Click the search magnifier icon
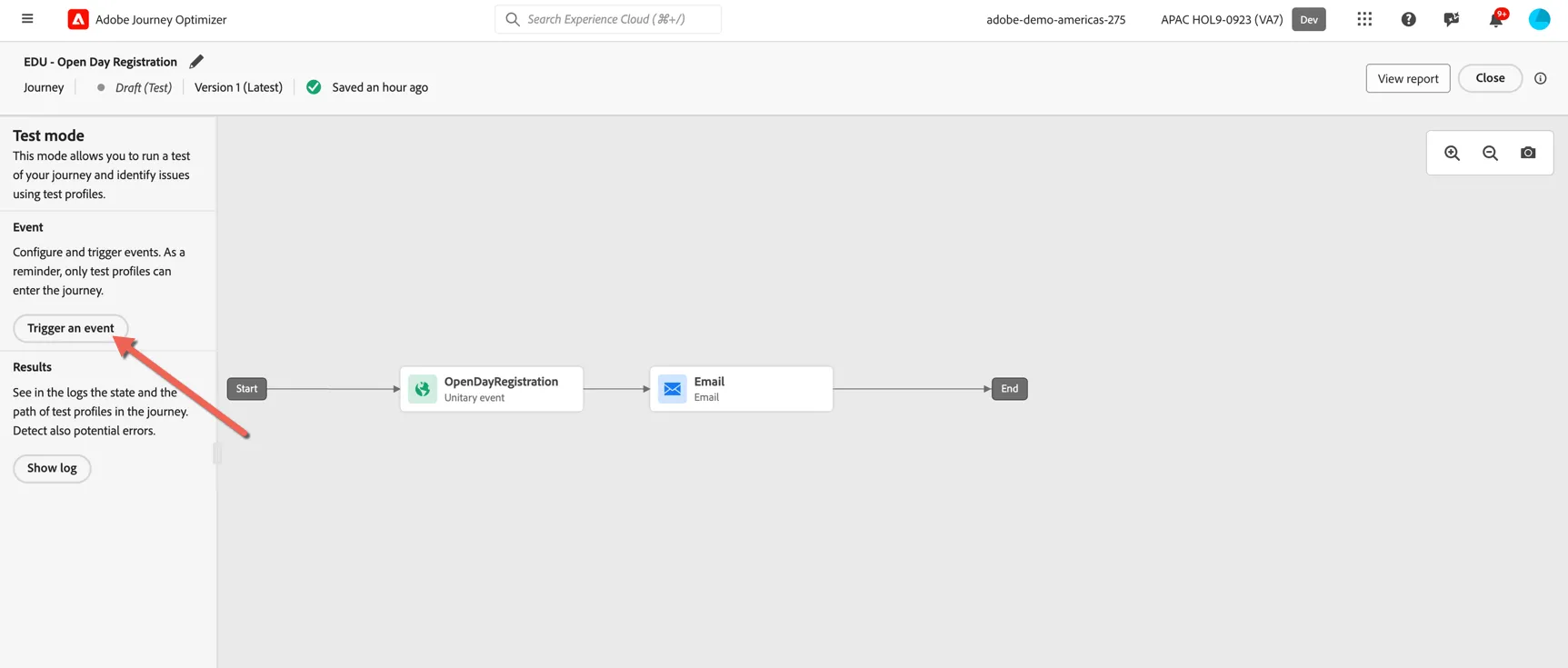Screen dimensions: 1568x668 [x=513, y=19]
